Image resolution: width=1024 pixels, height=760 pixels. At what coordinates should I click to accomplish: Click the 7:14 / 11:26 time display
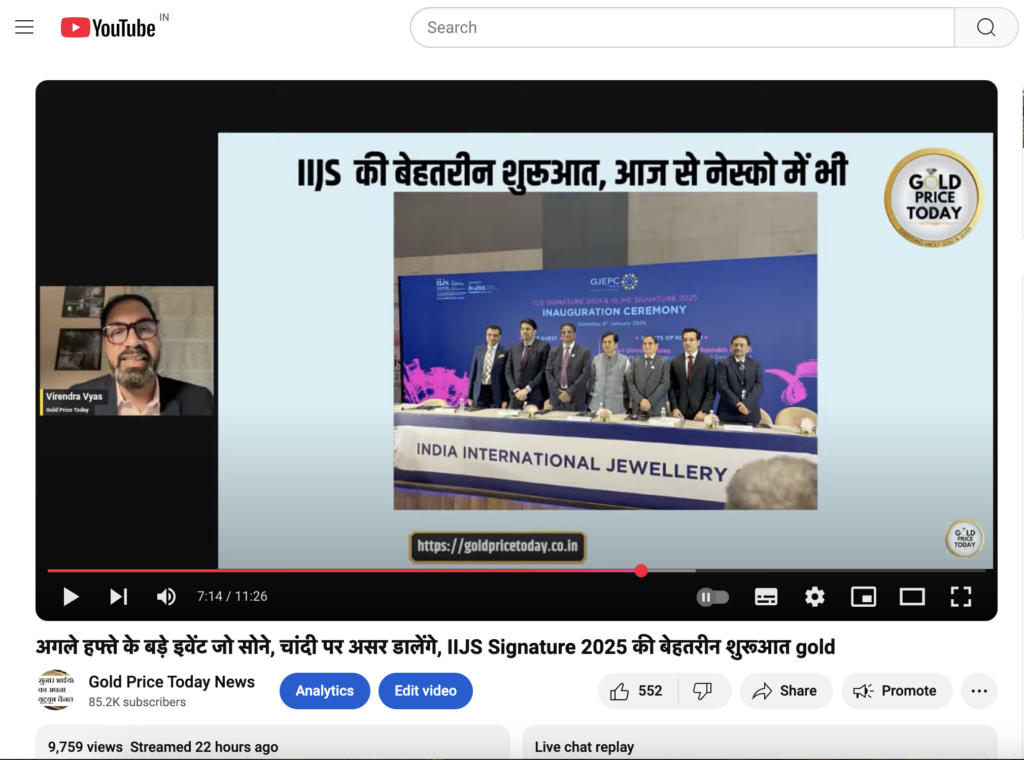pos(232,596)
